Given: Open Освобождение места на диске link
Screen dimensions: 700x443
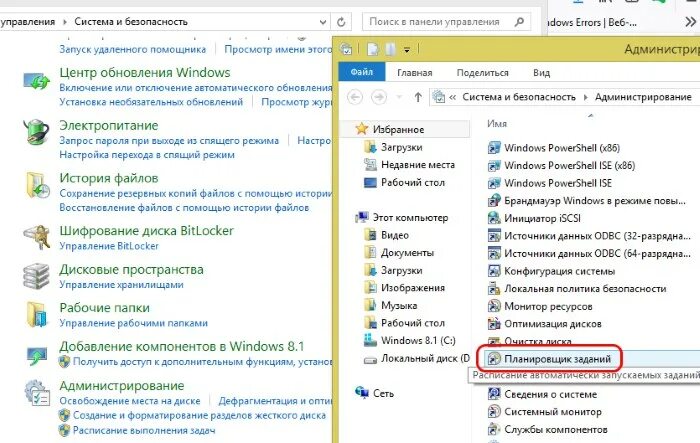Looking at the screenshot, I should (130, 401).
